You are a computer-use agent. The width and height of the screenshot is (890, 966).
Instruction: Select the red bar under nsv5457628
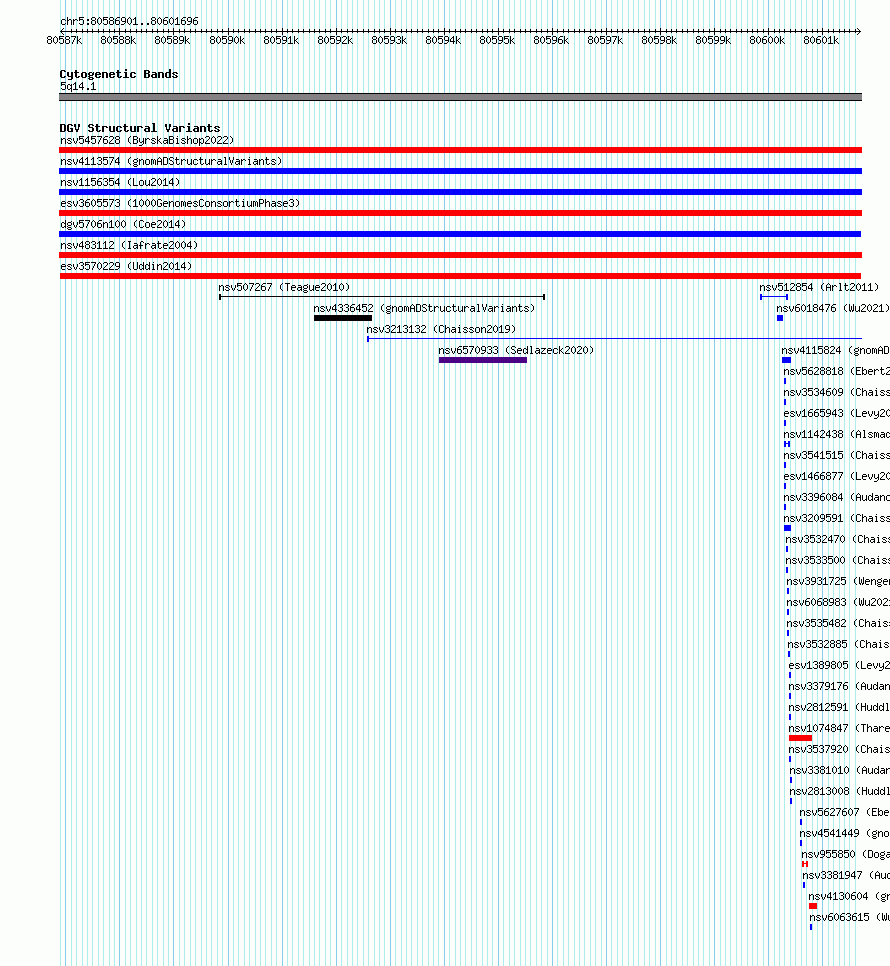pos(461,150)
